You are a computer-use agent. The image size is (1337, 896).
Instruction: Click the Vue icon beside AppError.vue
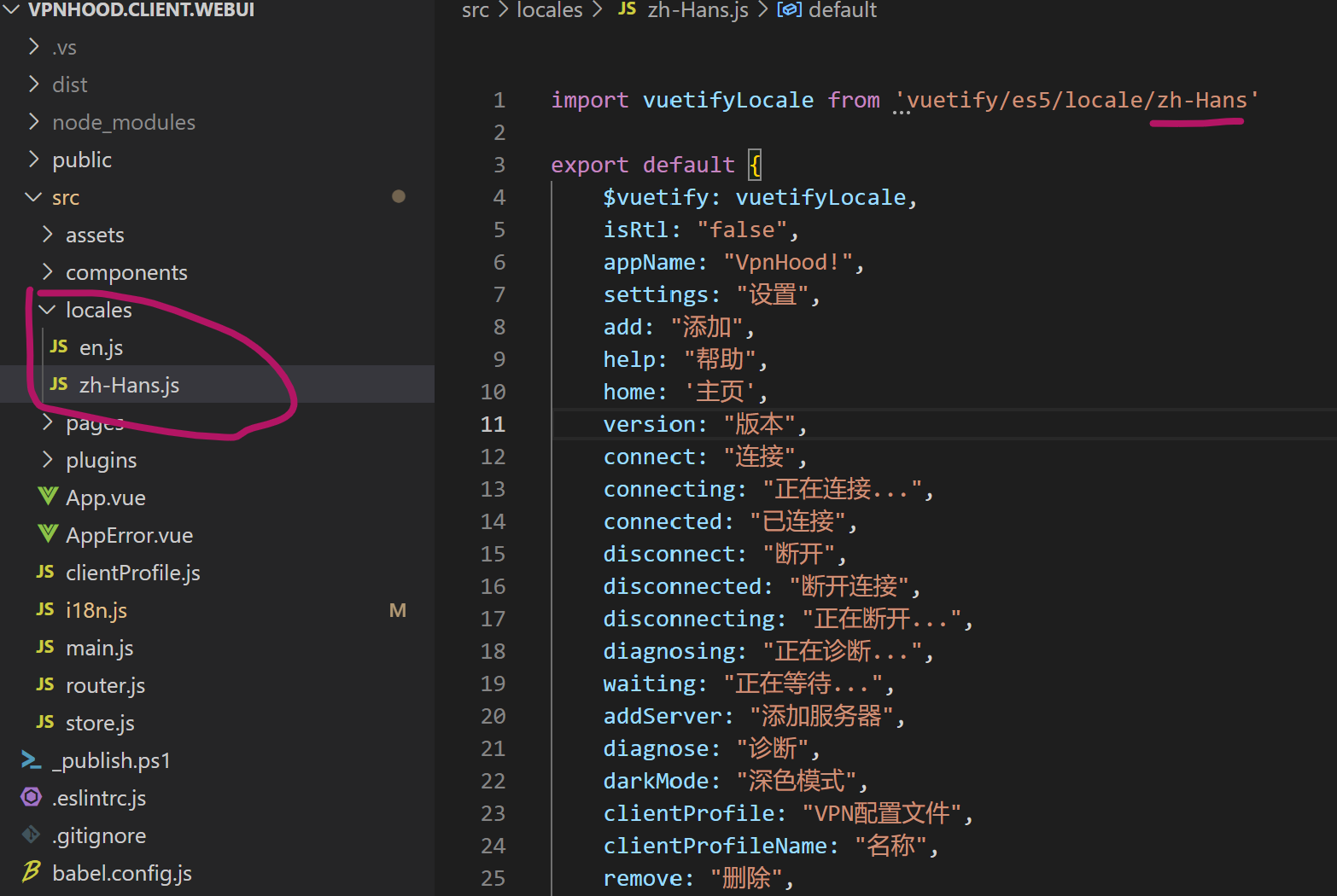click(47, 534)
